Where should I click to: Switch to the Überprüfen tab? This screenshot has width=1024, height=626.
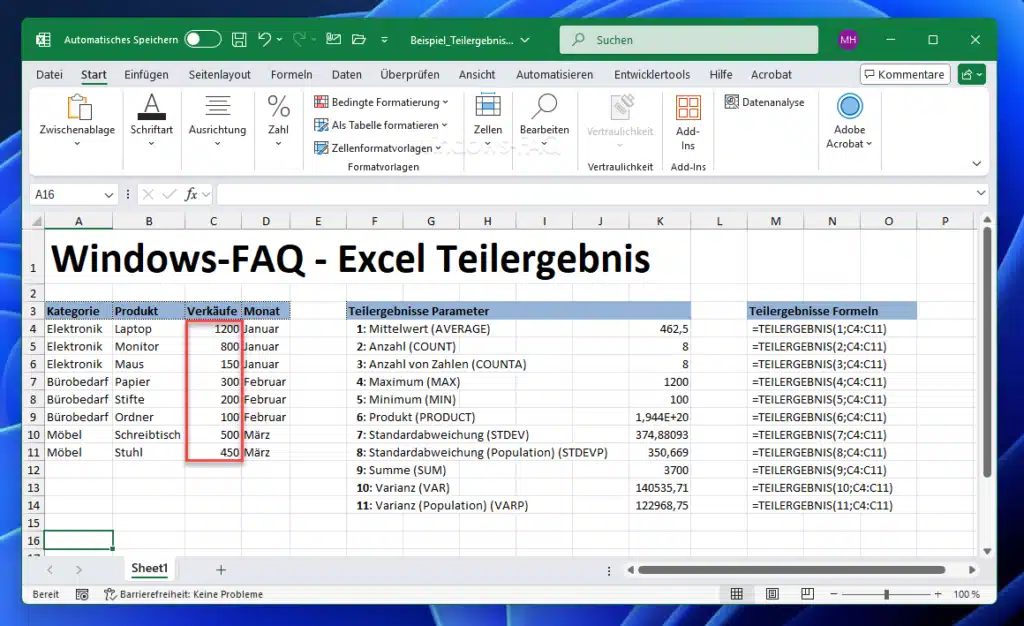(409, 74)
